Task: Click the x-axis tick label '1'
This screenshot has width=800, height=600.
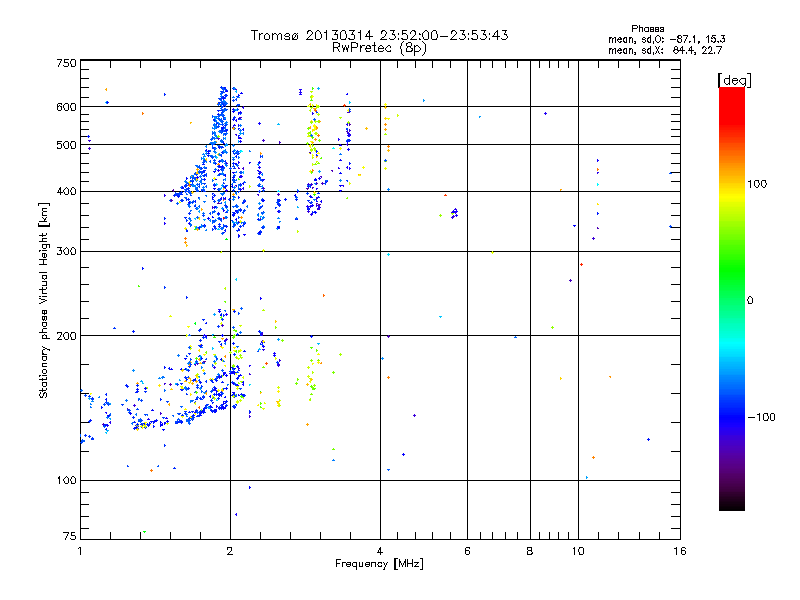Action: 80,551
